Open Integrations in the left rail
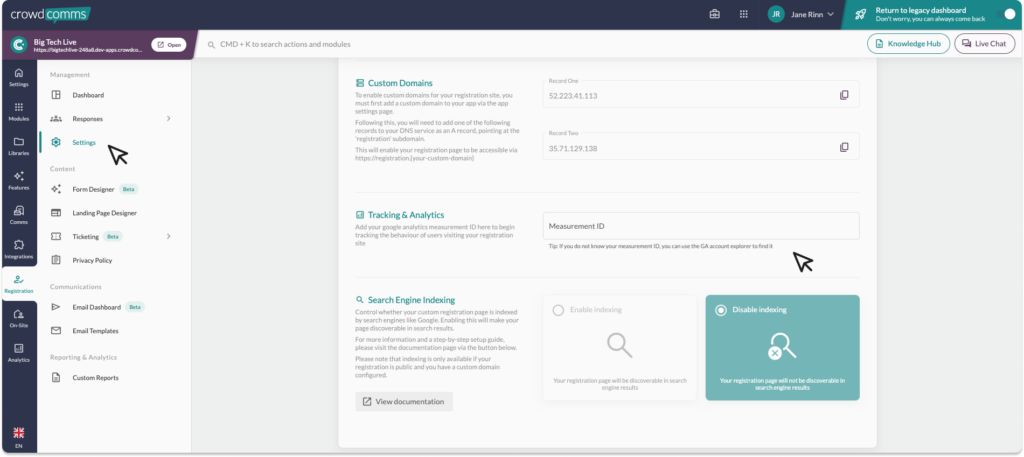The width and height of the screenshot is (1024, 457). (x=18, y=249)
